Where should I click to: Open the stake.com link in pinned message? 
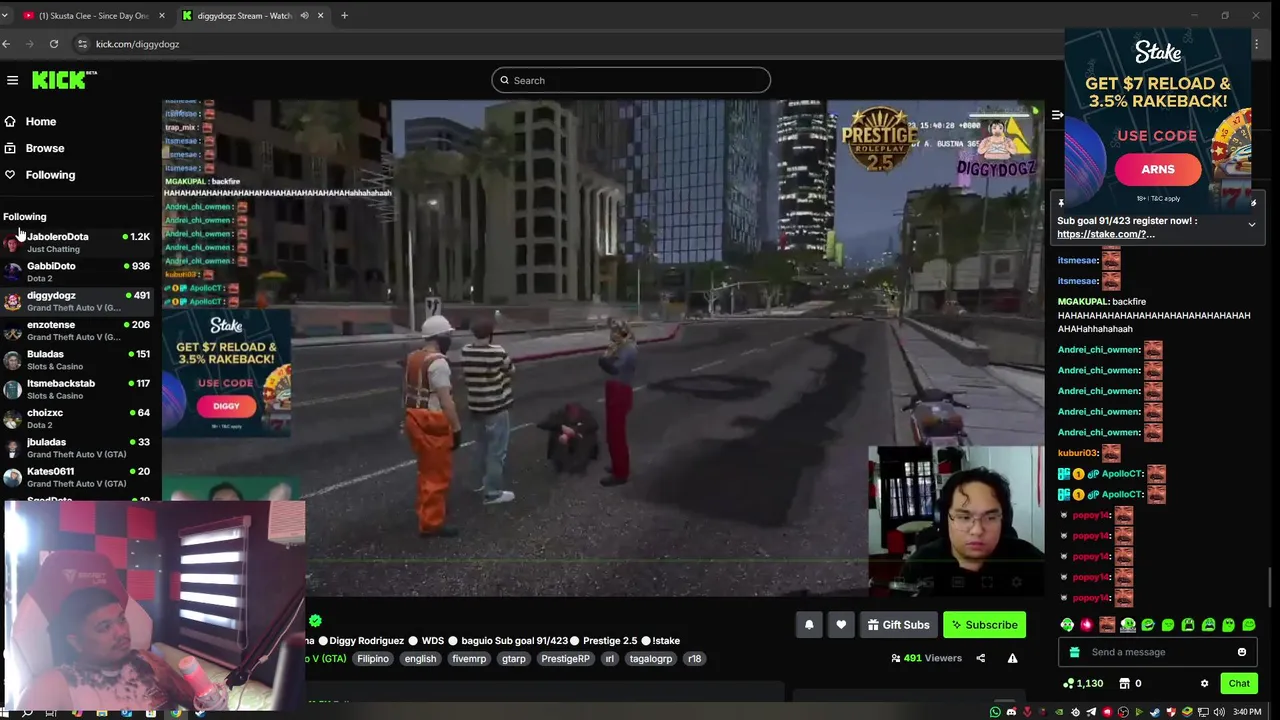(1105, 234)
